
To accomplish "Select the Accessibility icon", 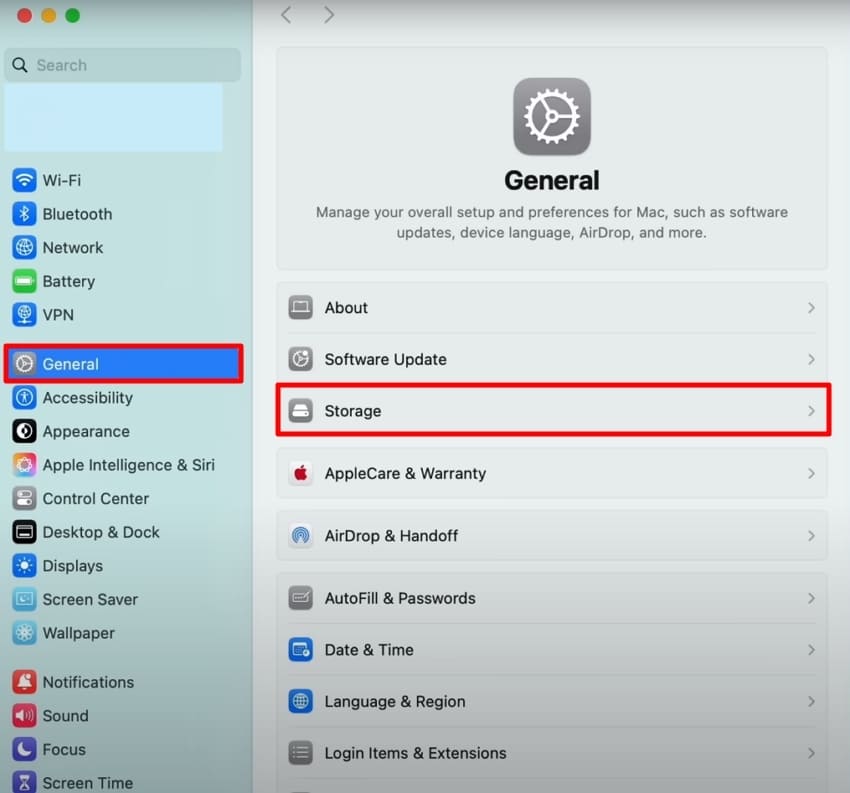I will (24, 397).
